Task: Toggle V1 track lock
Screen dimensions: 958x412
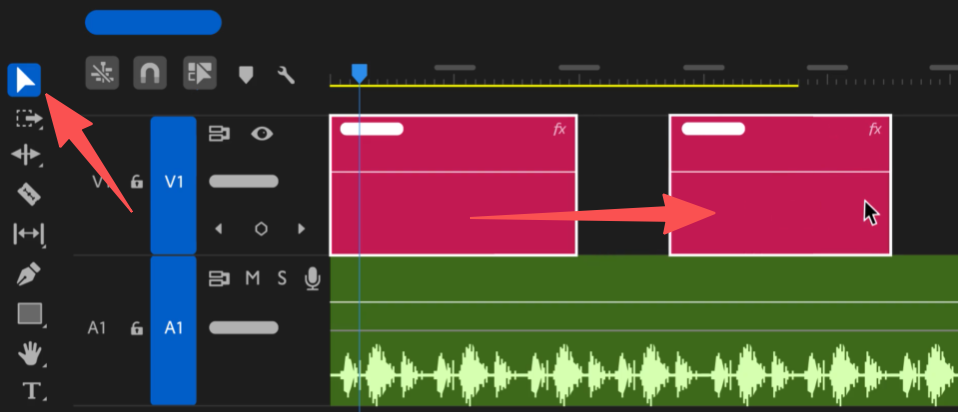Action: 137,182
